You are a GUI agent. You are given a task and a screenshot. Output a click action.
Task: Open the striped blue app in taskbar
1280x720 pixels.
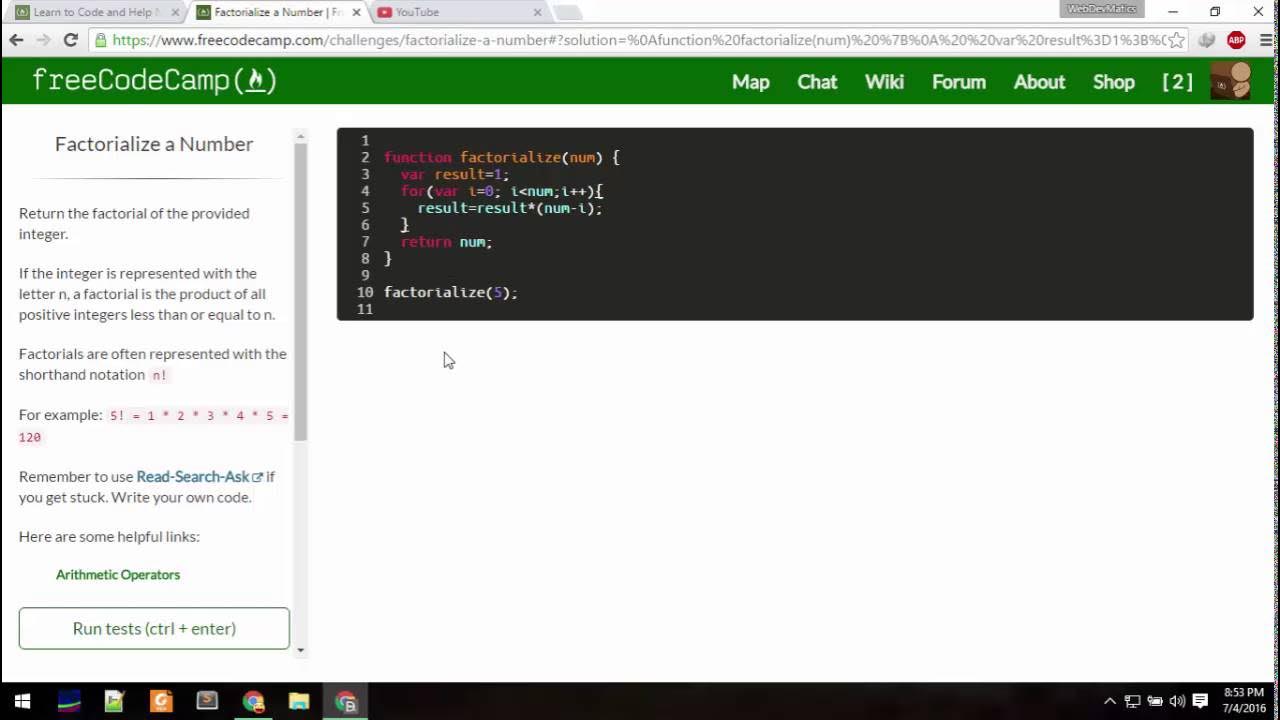(x=68, y=701)
